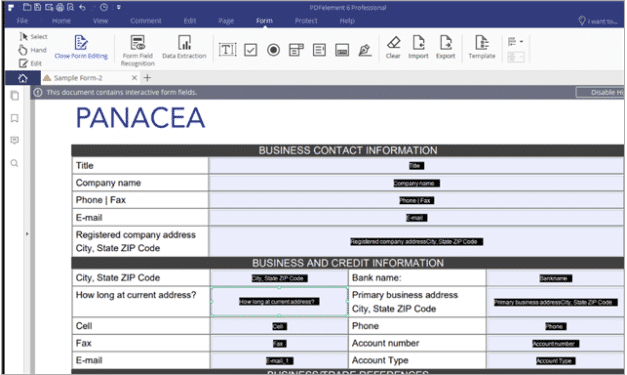The width and height of the screenshot is (627, 375).
Task: Expand the collapsed left side panel
Action: [x=27, y=234]
